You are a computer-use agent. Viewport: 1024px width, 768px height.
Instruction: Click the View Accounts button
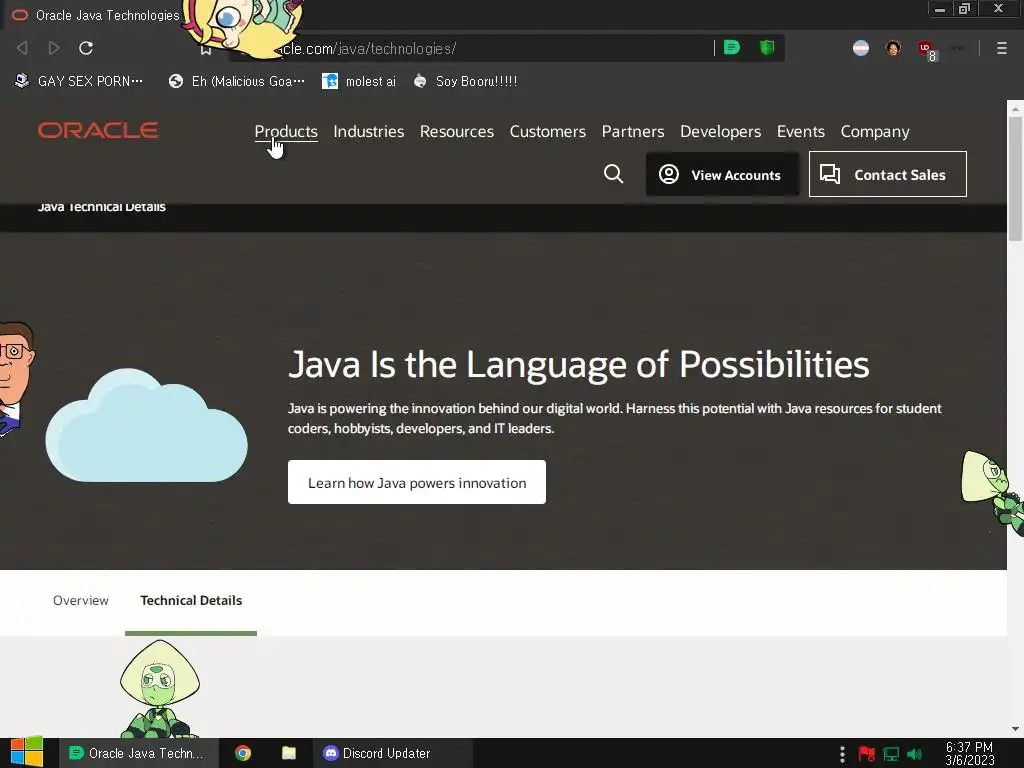coord(722,174)
